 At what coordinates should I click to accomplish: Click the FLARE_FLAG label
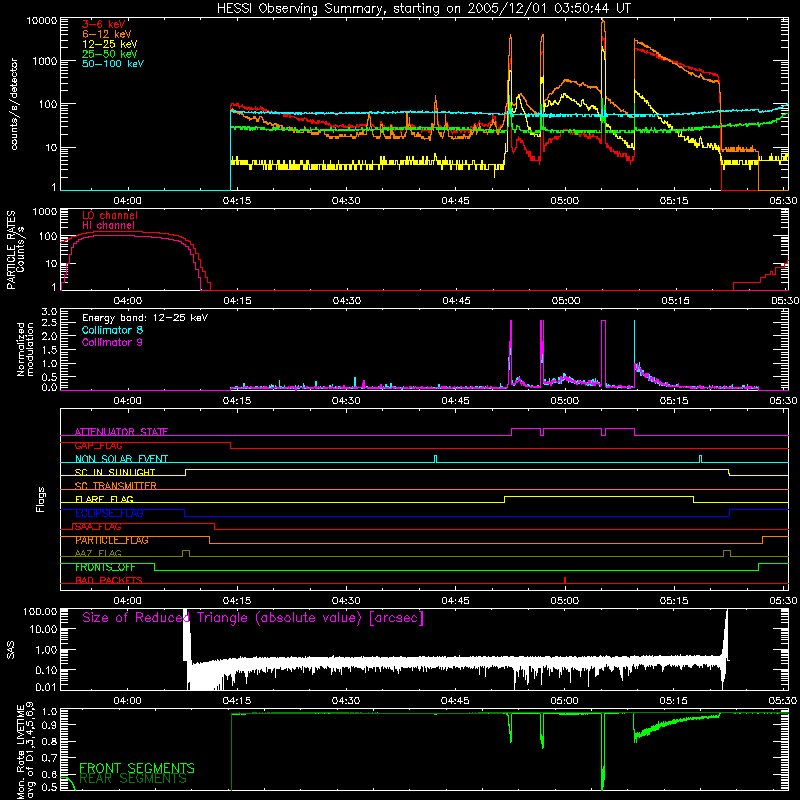[104, 499]
